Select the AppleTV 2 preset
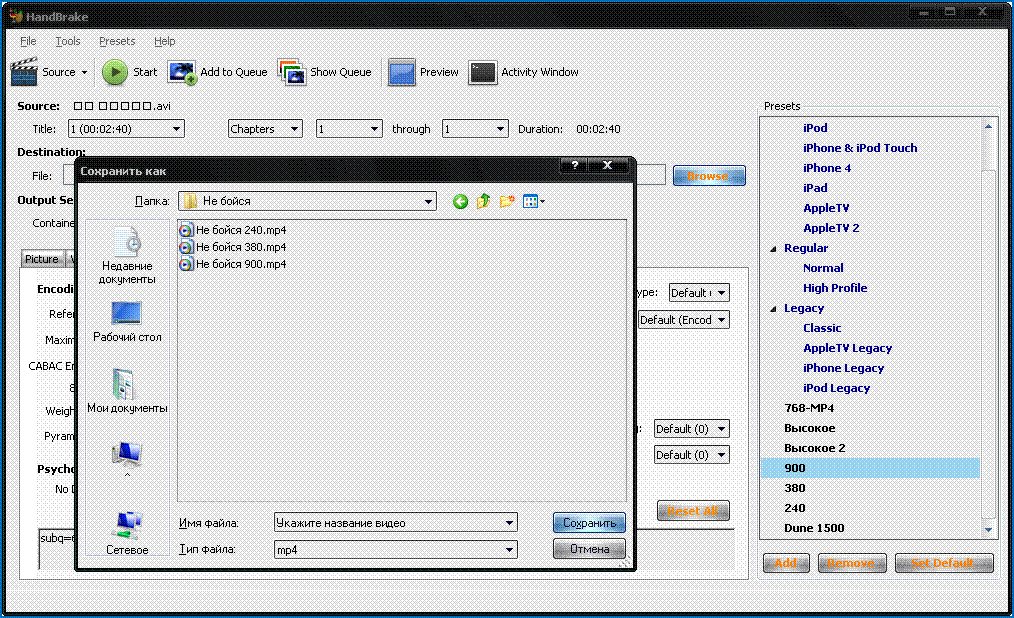 (x=831, y=228)
